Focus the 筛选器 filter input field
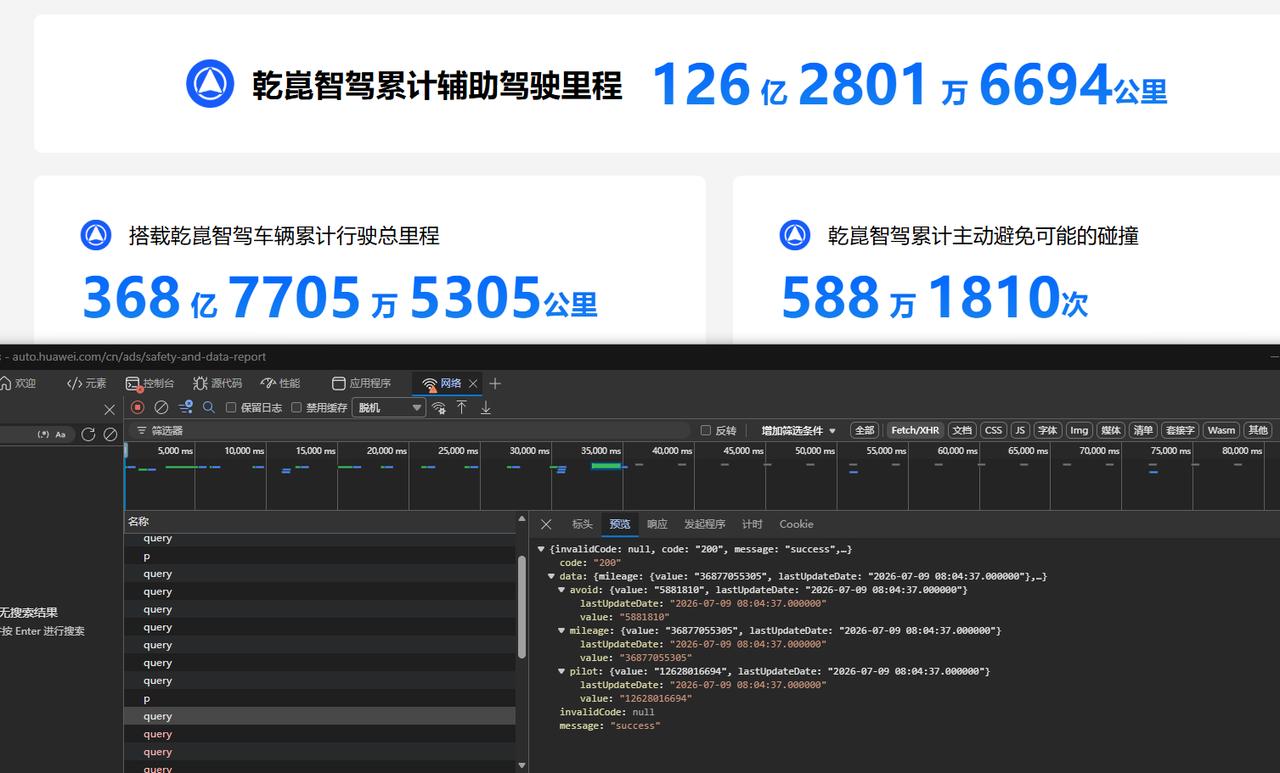1280x773 pixels. (x=410, y=431)
